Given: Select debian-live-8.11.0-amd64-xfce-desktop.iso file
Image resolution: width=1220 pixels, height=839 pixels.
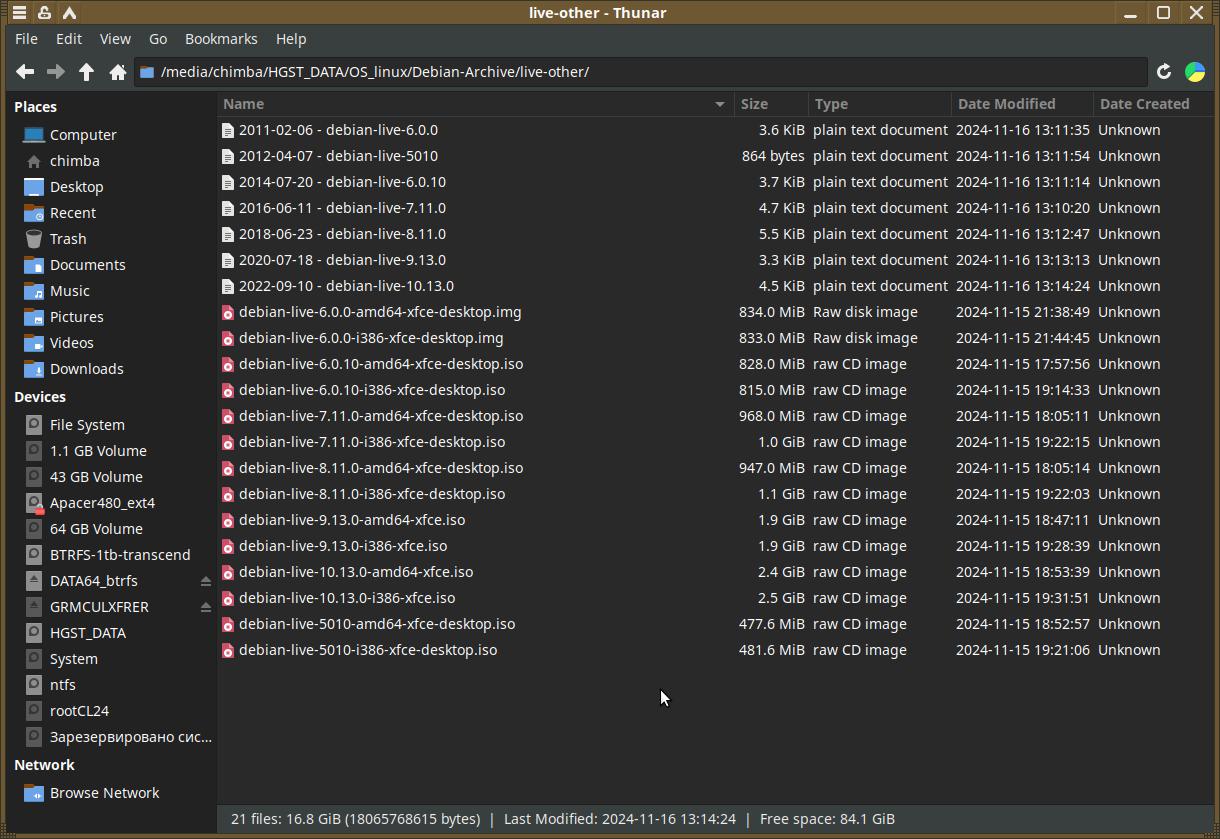Looking at the screenshot, I should (x=381, y=468).
